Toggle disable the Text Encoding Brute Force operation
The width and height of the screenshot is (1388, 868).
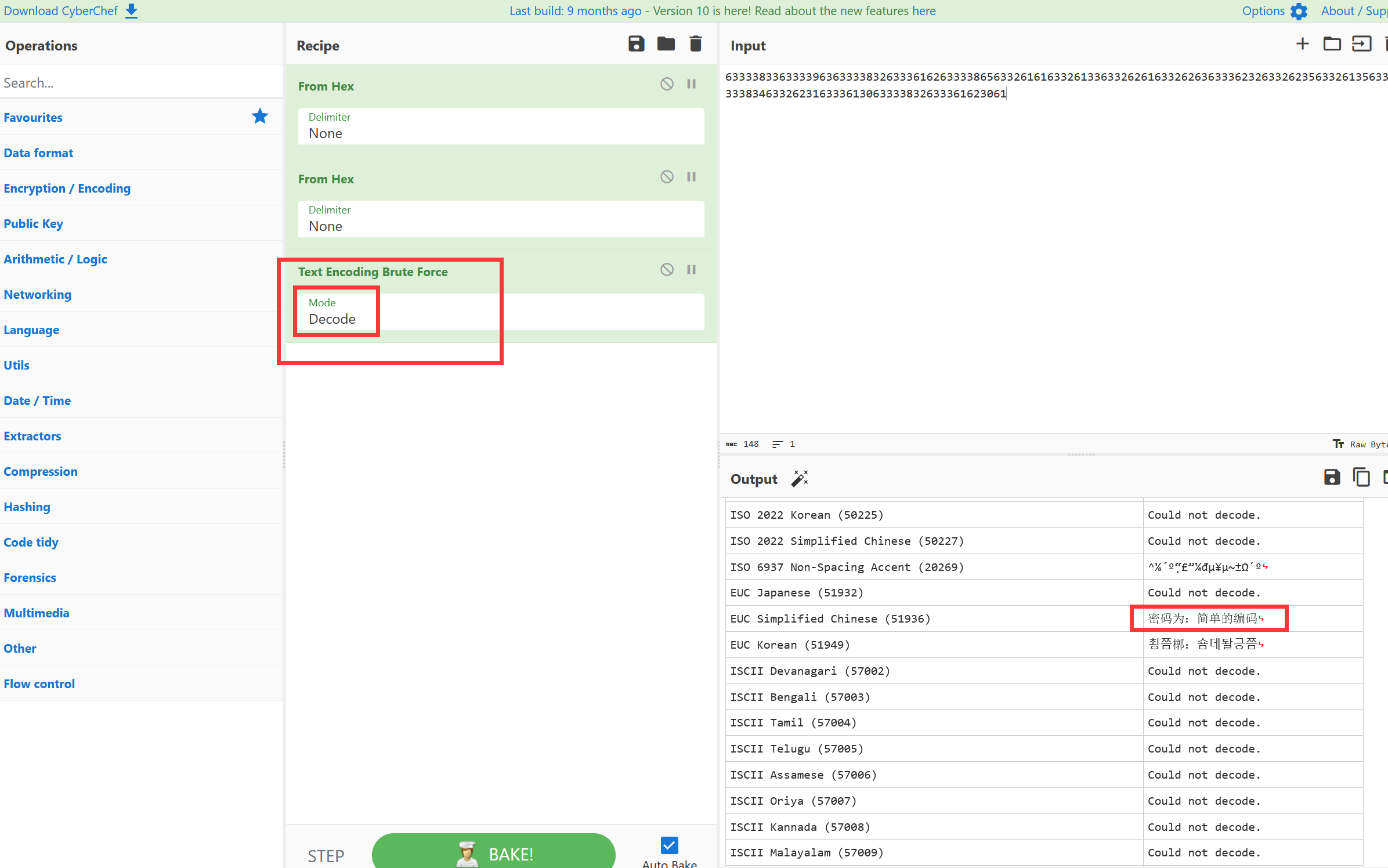tap(667, 271)
